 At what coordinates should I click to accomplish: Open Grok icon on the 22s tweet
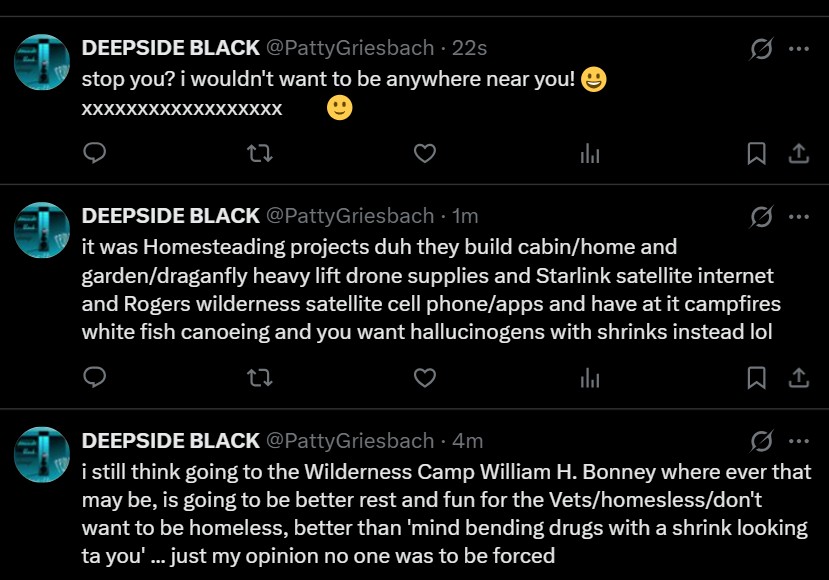pyautogui.click(x=761, y=48)
